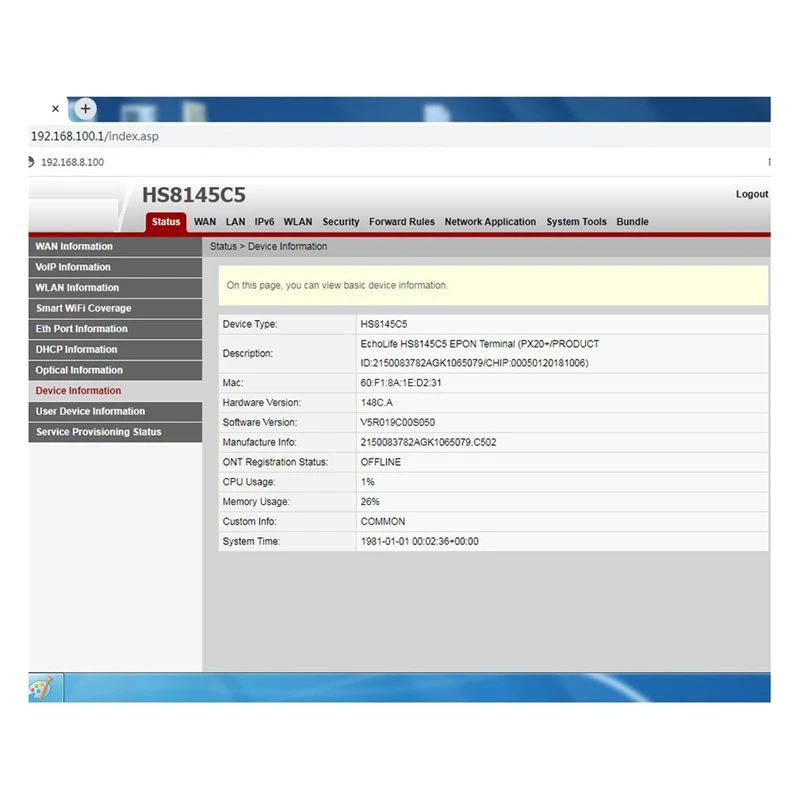Go to the IPv6 tab
Viewport: 800px width, 800px height.
(264, 222)
